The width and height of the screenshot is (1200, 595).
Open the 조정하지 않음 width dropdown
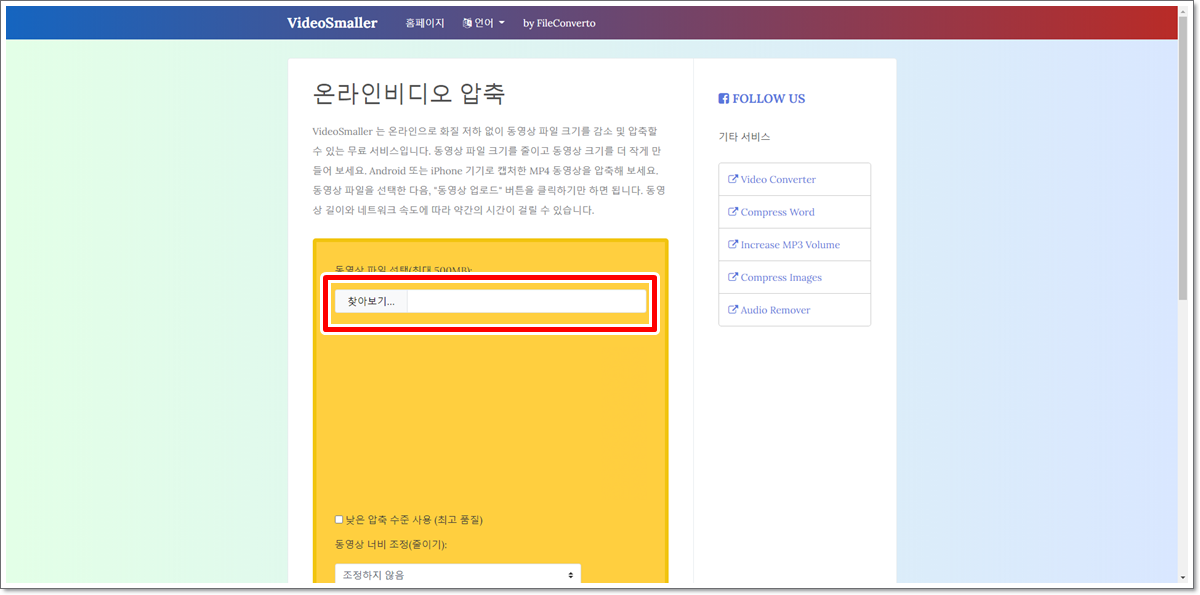coord(458,575)
